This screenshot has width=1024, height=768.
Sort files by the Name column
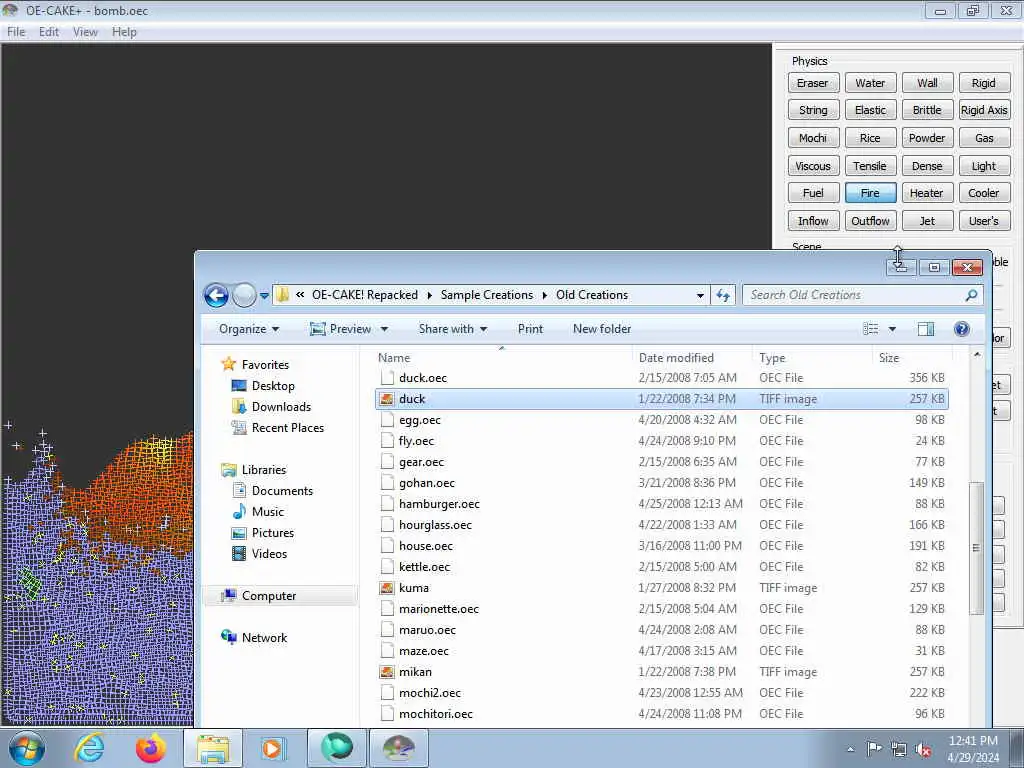tap(503, 358)
